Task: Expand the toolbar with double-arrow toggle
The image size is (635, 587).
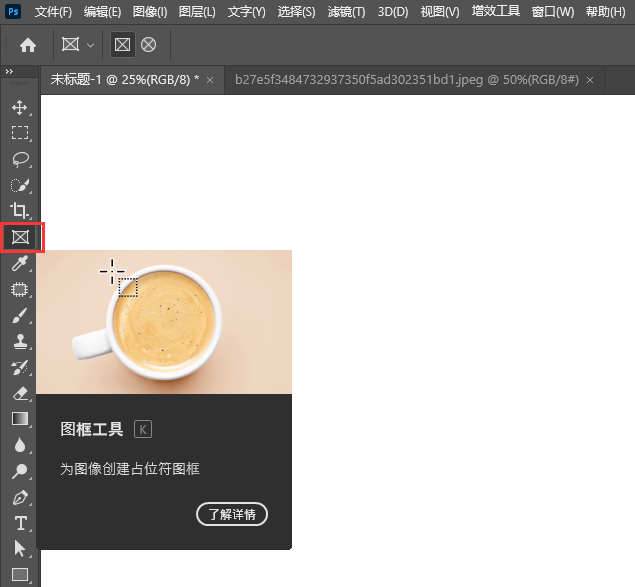Action: click(9, 72)
